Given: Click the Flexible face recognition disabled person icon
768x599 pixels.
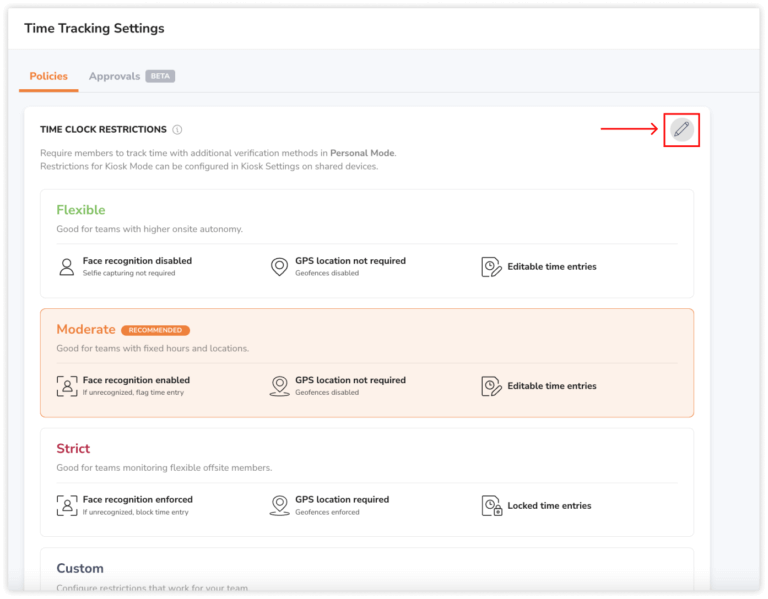Looking at the screenshot, I should [67, 267].
